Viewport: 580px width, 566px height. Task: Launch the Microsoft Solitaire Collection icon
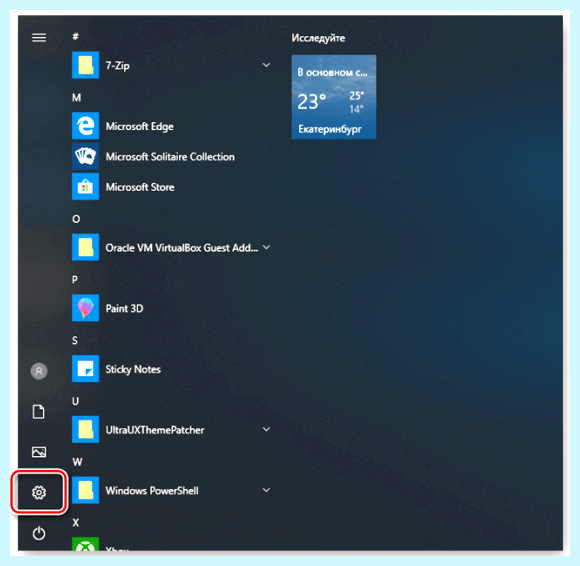tap(85, 156)
